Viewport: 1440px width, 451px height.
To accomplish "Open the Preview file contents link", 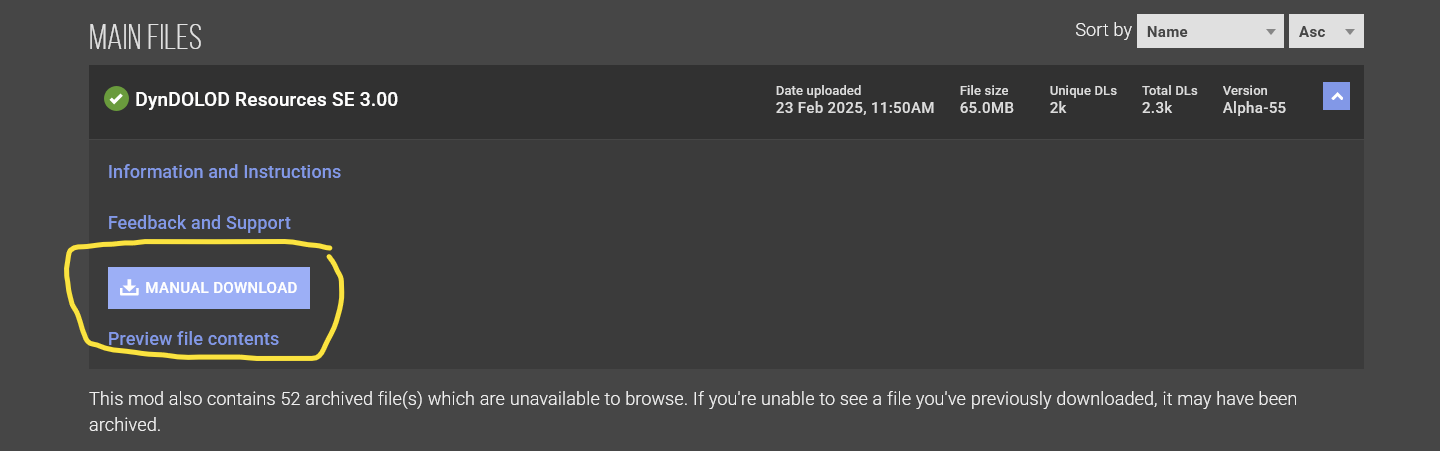I will pyautogui.click(x=193, y=339).
